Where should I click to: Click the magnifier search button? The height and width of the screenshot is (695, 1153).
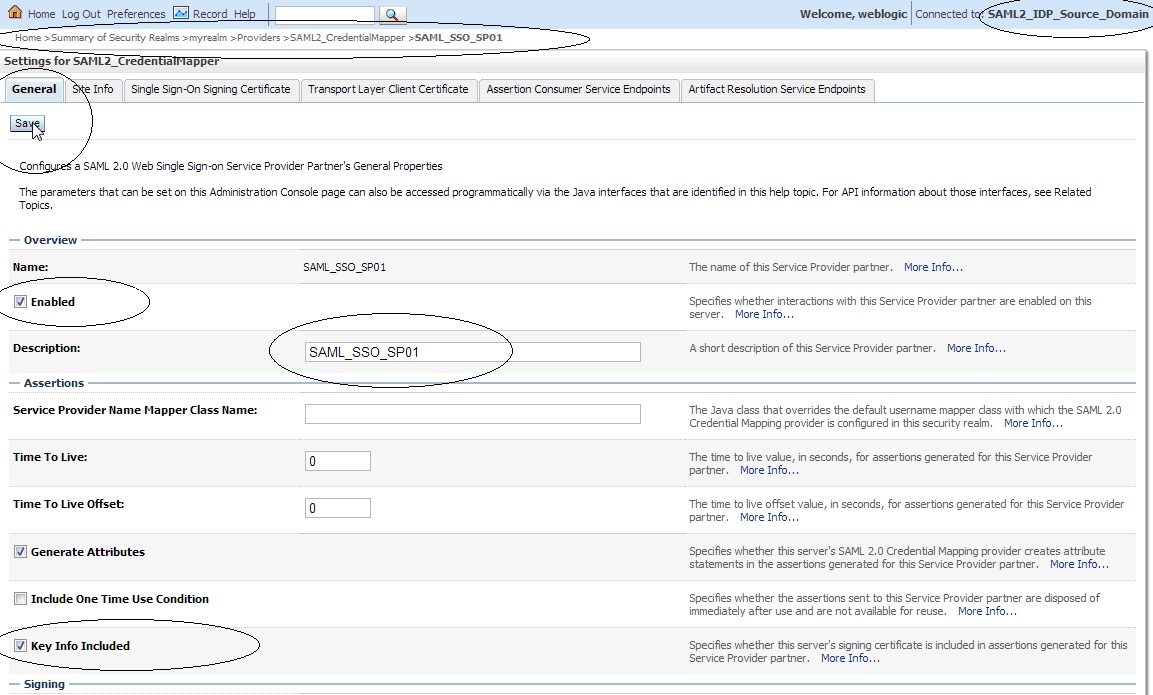392,14
